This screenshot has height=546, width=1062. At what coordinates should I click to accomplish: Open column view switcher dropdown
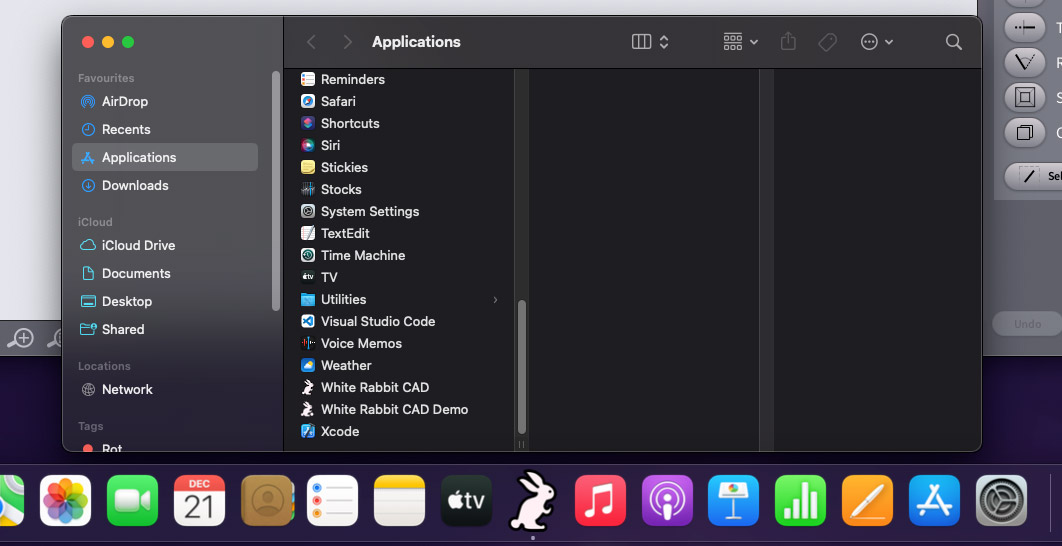[x=650, y=42]
